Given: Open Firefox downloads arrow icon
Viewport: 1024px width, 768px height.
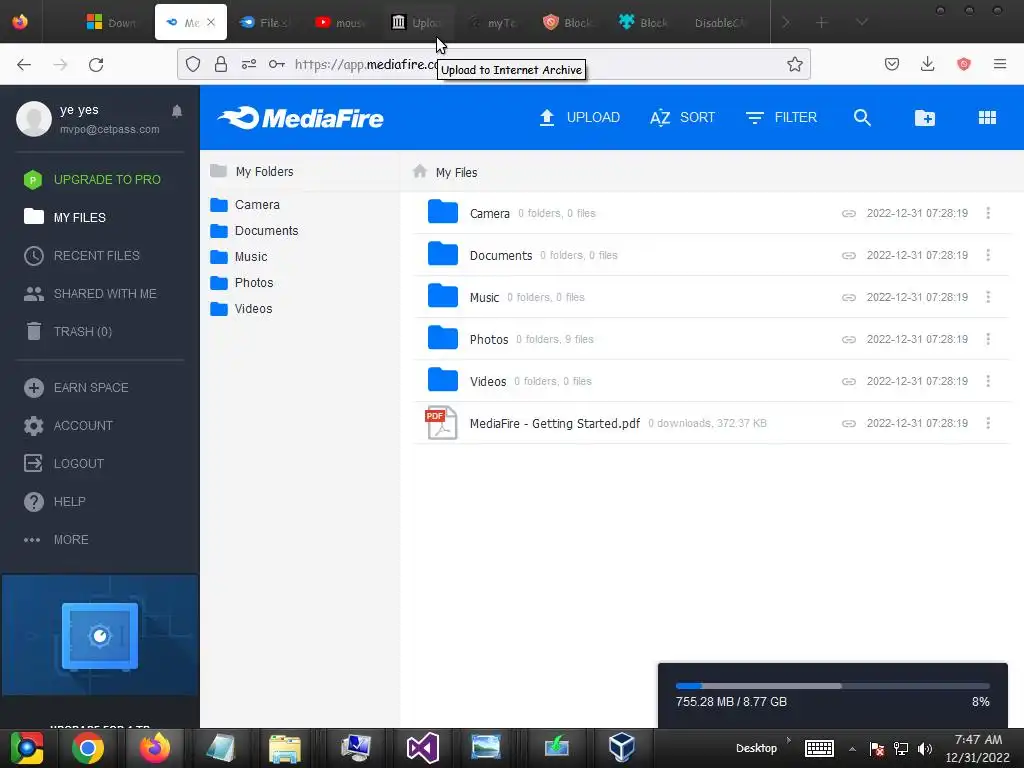Looking at the screenshot, I should (x=927, y=64).
